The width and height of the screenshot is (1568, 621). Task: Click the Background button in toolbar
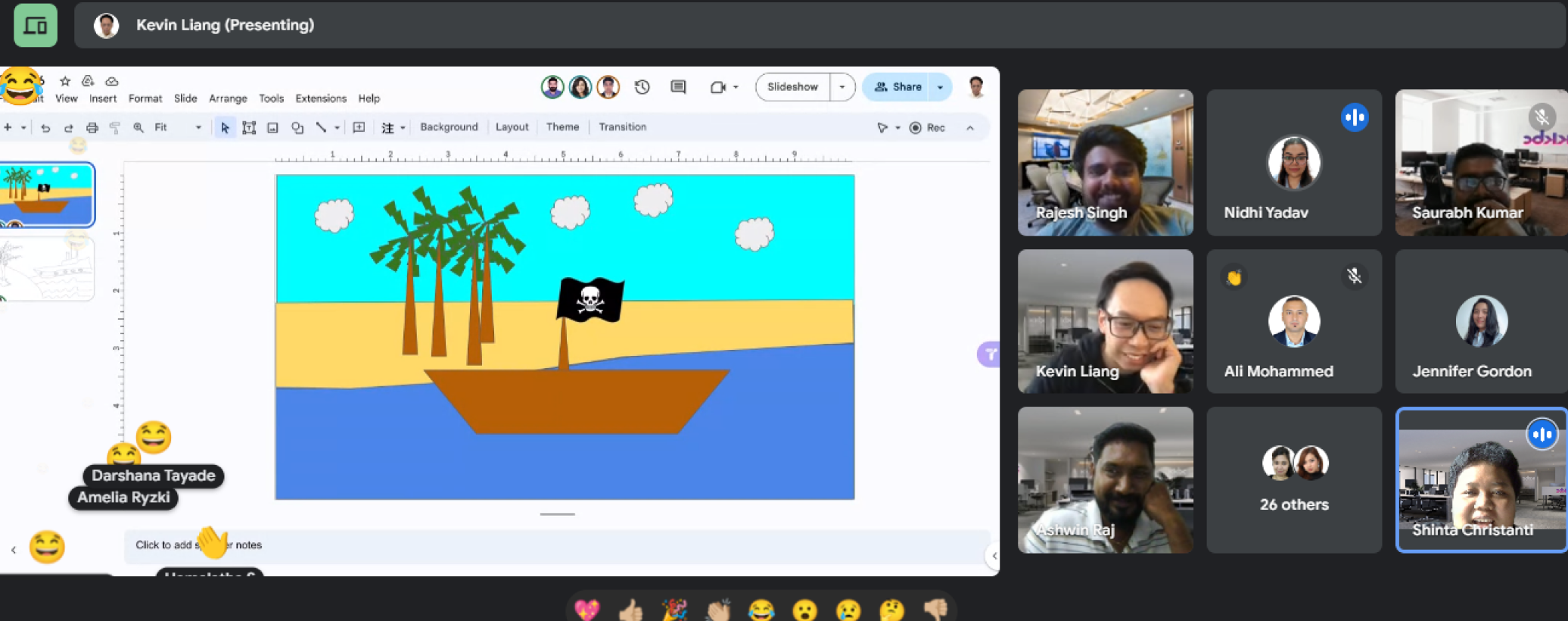449,127
